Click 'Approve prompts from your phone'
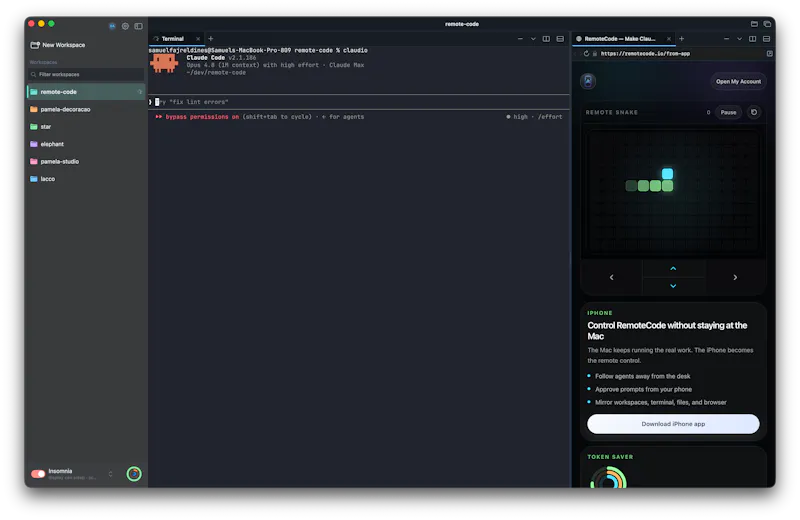Screen dimensions: 800x520 pyautogui.click(x=643, y=389)
